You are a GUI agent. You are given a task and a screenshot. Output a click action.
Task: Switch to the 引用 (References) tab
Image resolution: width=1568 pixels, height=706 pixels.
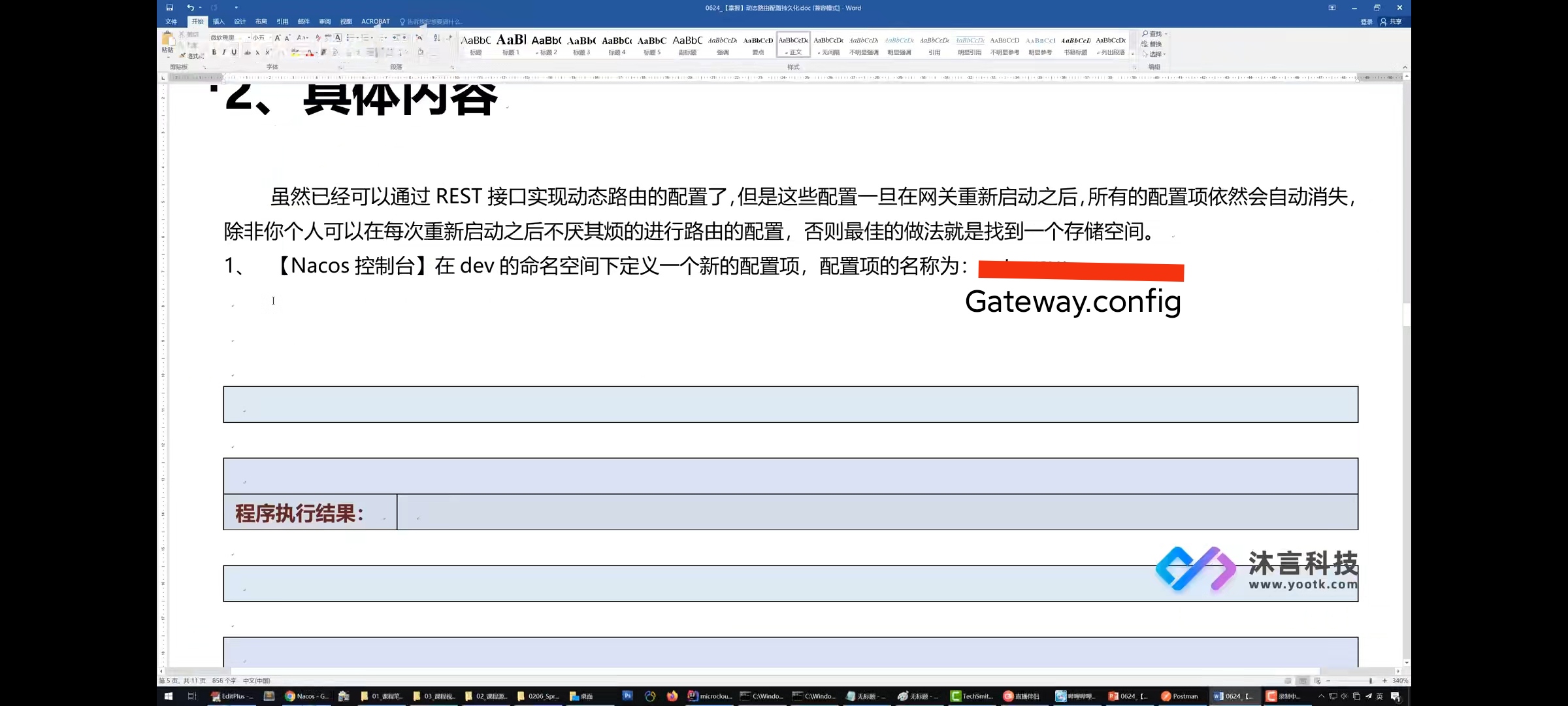(x=282, y=22)
